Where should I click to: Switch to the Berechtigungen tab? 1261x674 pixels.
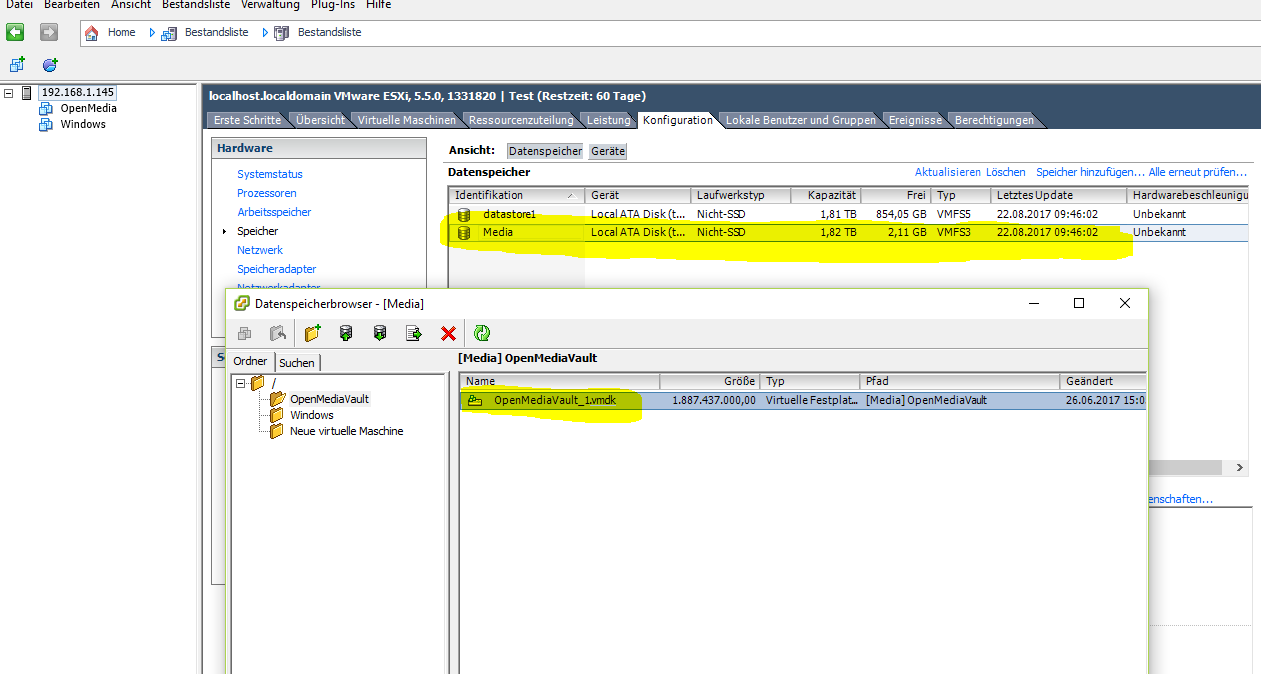(994, 120)
